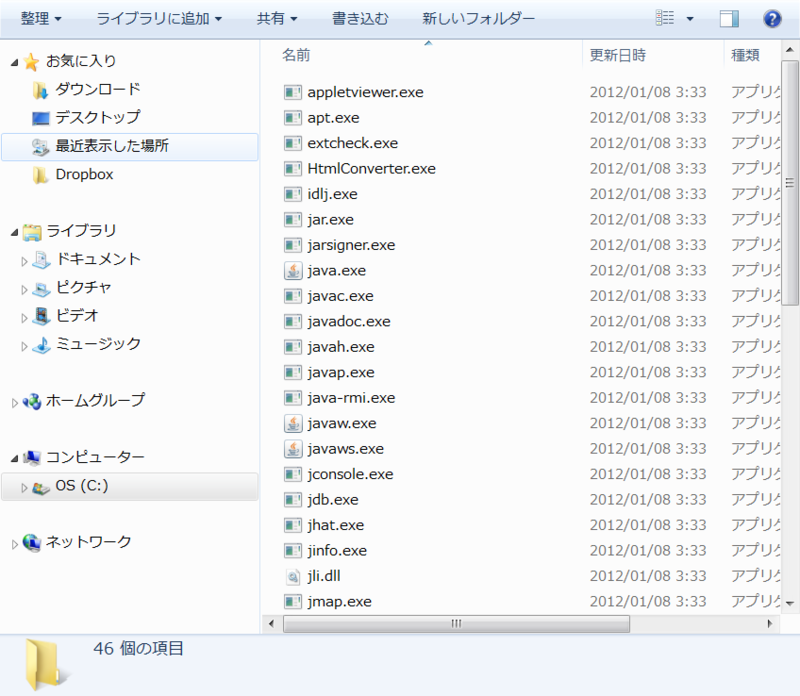The image size is (800, 696).
Task: Click the jli.dll gear file icon
Action: pos(293,577)
